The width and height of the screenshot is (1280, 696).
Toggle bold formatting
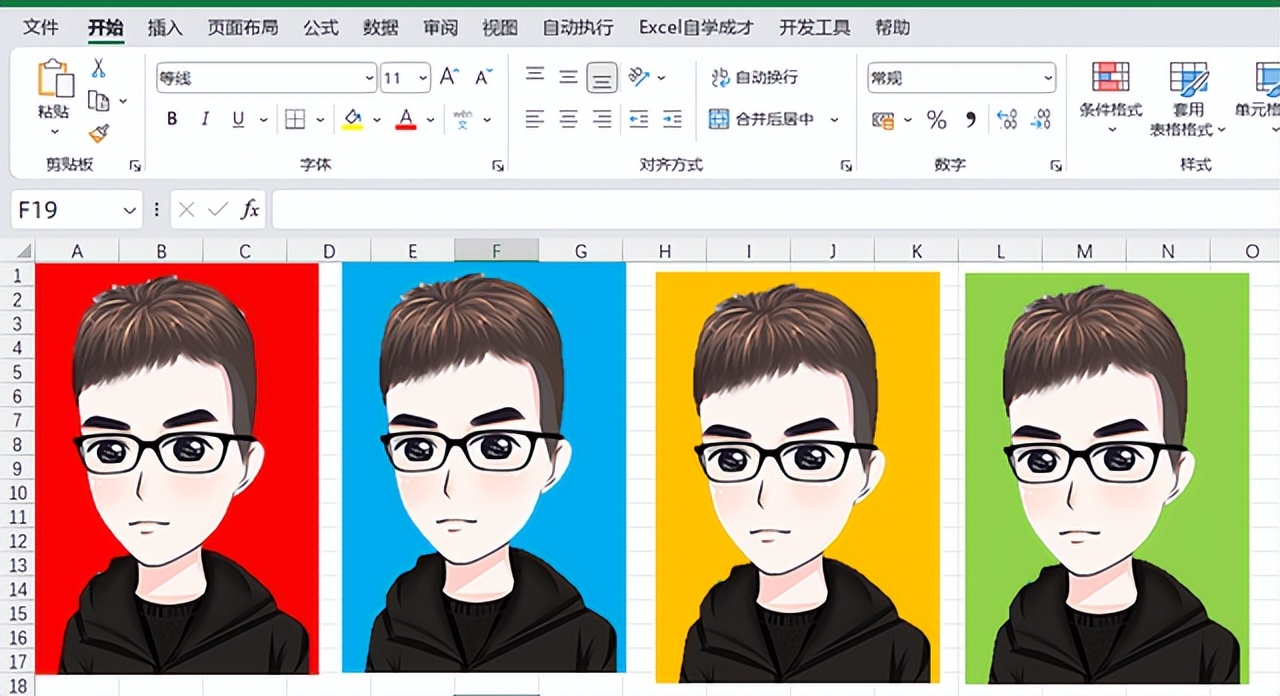point(172,119)
